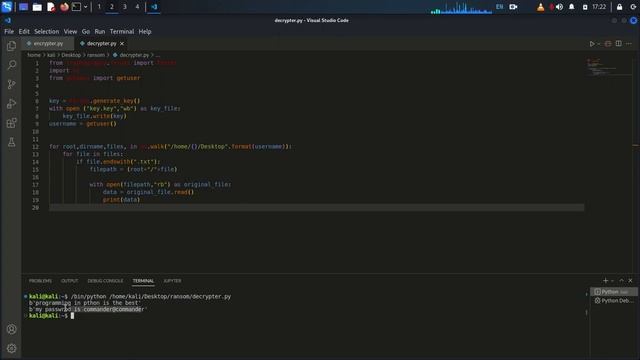Close the terminal panel

pos(630,280)
